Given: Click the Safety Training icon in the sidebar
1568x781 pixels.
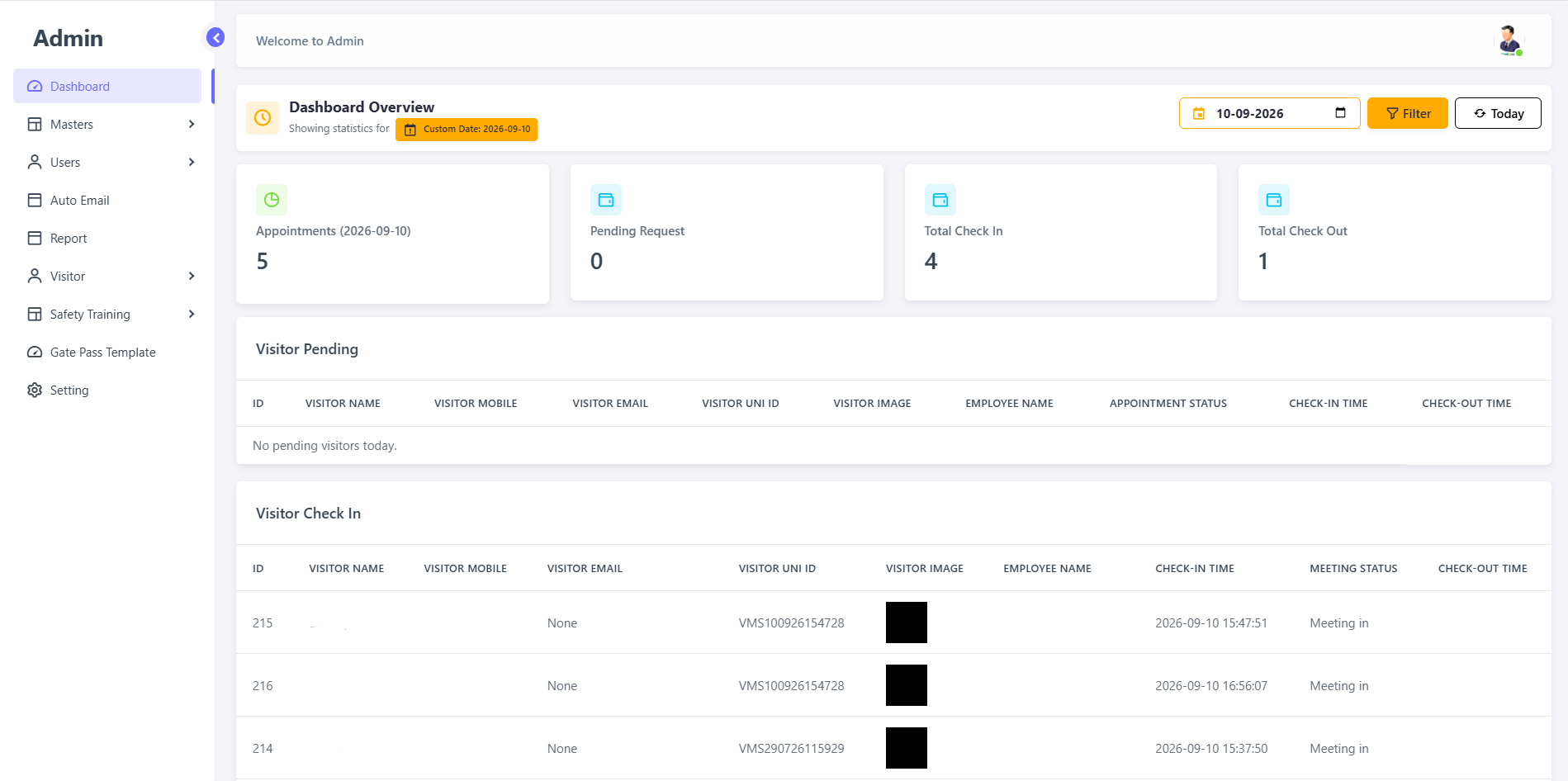Looking at the screenshot, I should coord(35,314).
